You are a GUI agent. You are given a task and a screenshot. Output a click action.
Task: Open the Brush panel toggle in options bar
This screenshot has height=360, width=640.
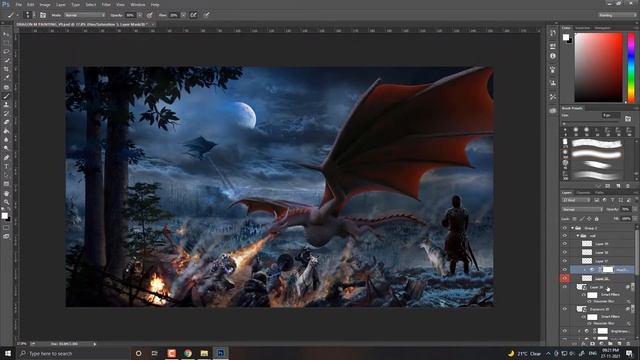(43, 15)
